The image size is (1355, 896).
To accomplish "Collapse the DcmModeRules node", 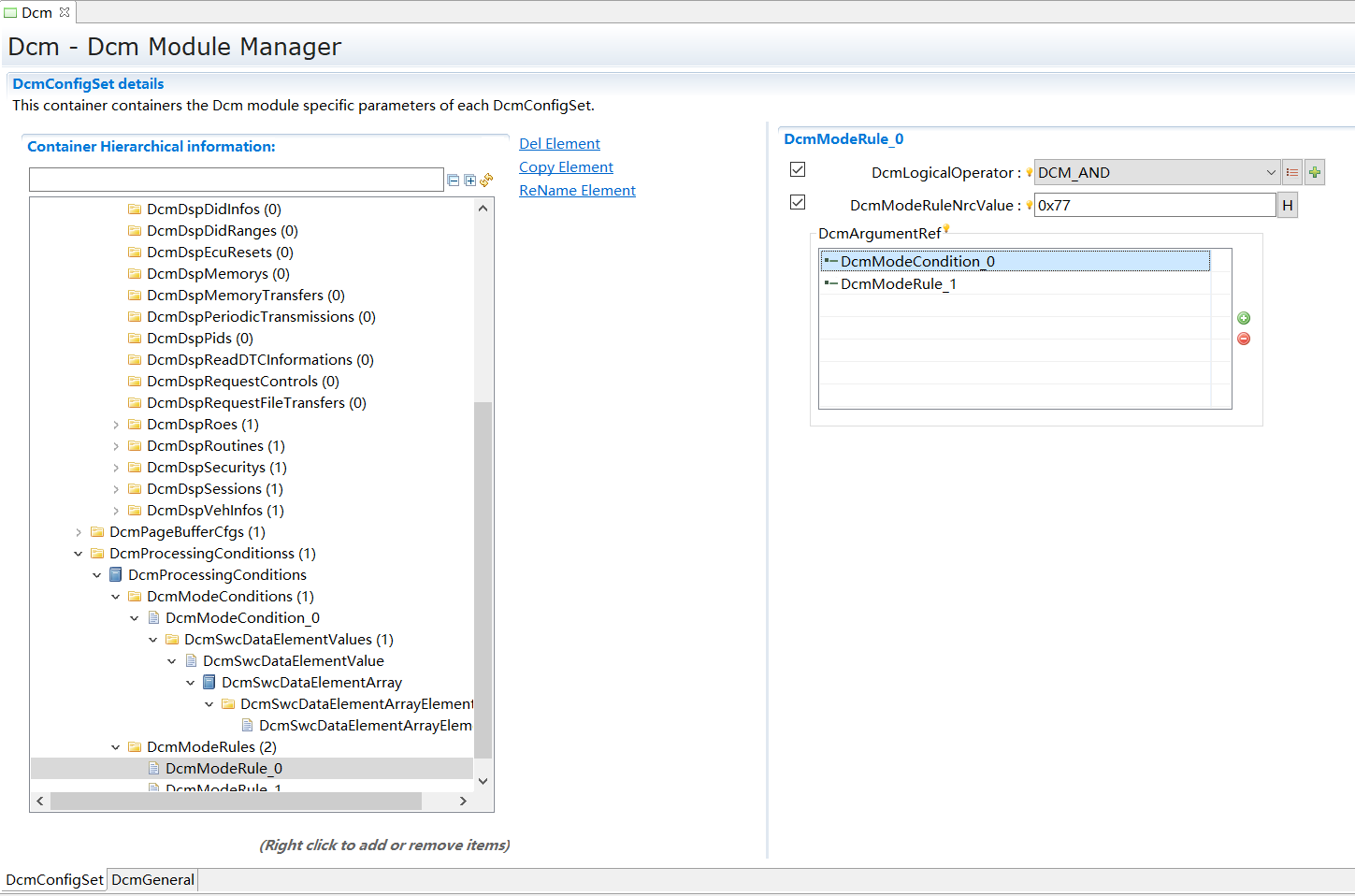I will point(116,747).
